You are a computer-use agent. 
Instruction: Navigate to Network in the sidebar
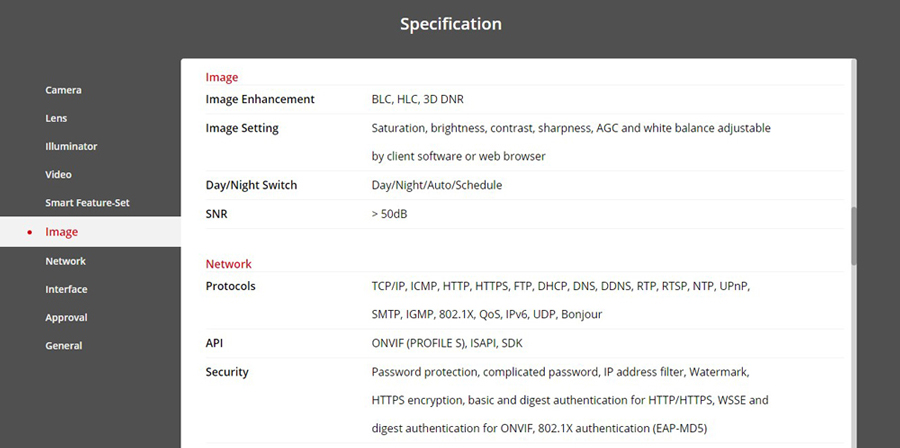pyautogui.click(x=65, y=261)
